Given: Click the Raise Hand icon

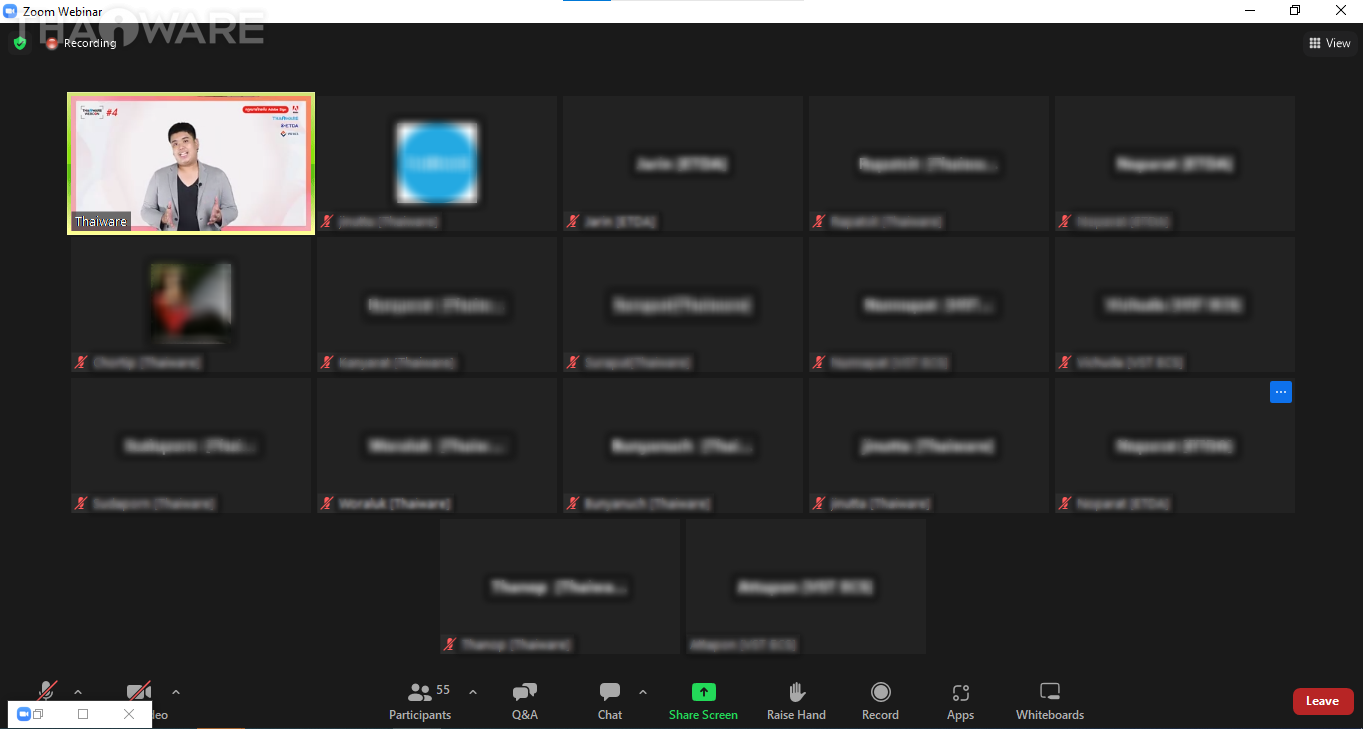Looking at the screenshot, I should coord(796,692).
